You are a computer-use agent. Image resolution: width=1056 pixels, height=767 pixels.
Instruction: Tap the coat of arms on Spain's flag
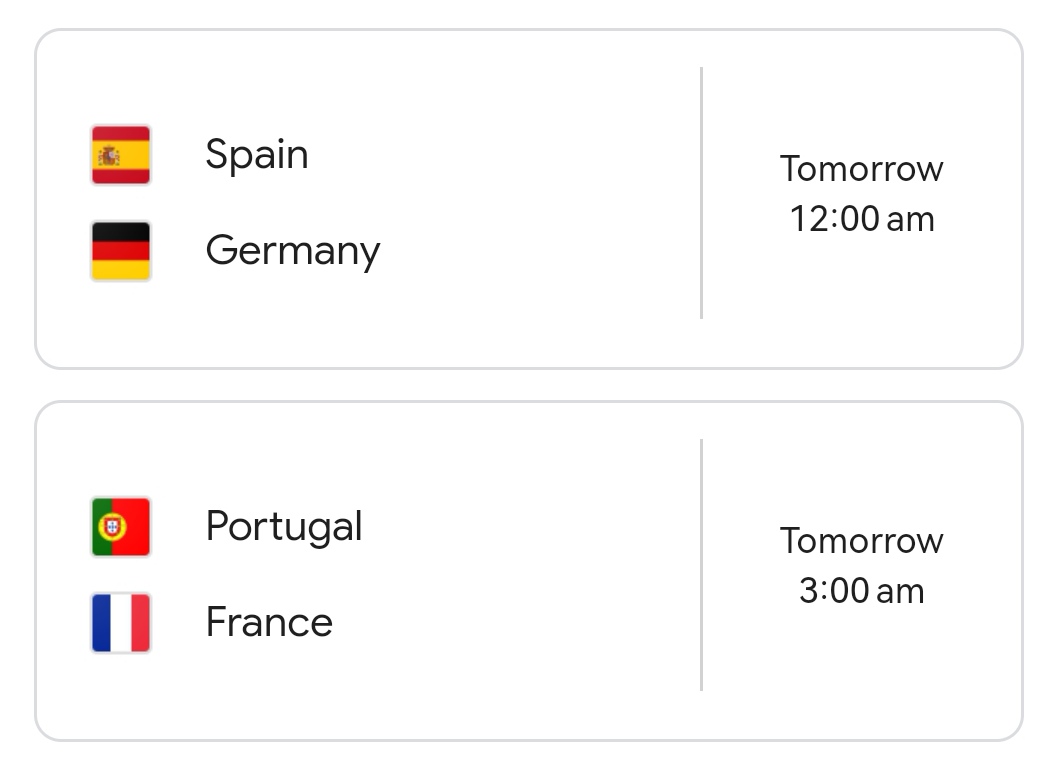pyautogui.click(x=109, y=155)
